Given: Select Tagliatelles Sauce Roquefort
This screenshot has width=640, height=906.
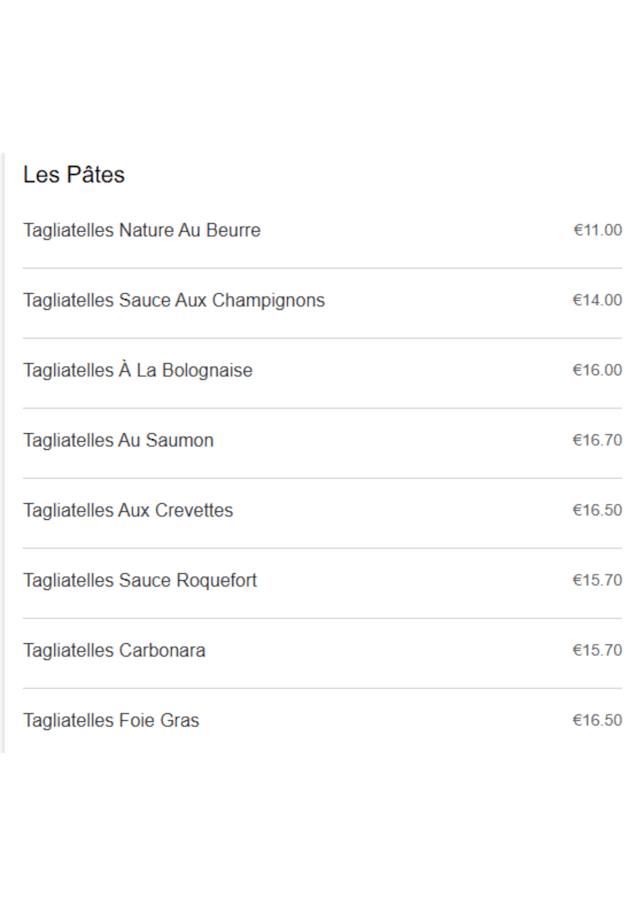Looking at the screenshot, I should point(140,580).
